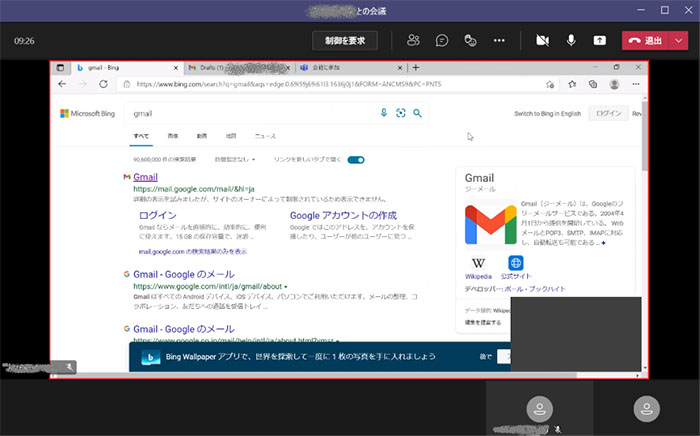This screenshot has height=436, width=700.
Task: Select the 画像 search category tab
Action: (x=172, y=135)
